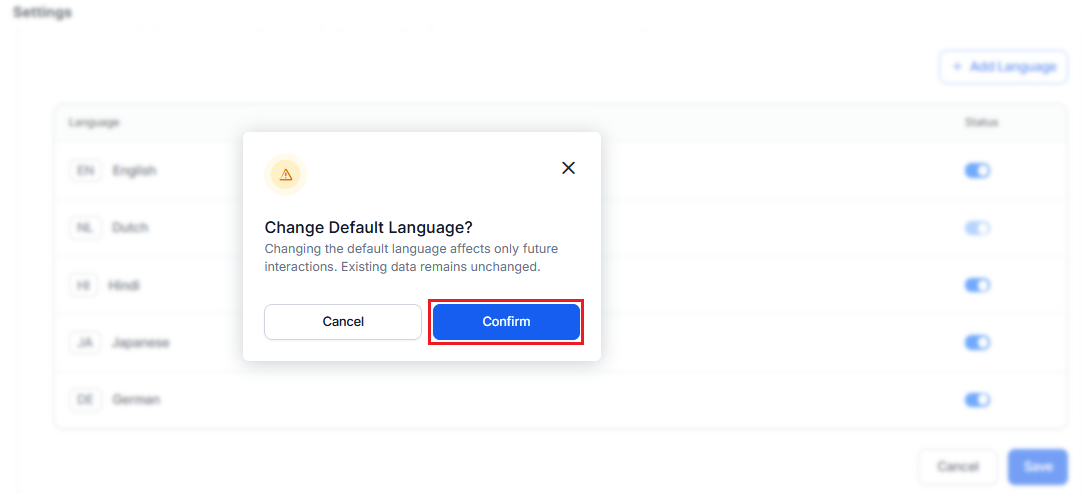The height and width of the screenshot is (494, 1082).
Task: Switch off the Hindi status toggle
Action: pyautogui.click(x=977, y=286)
